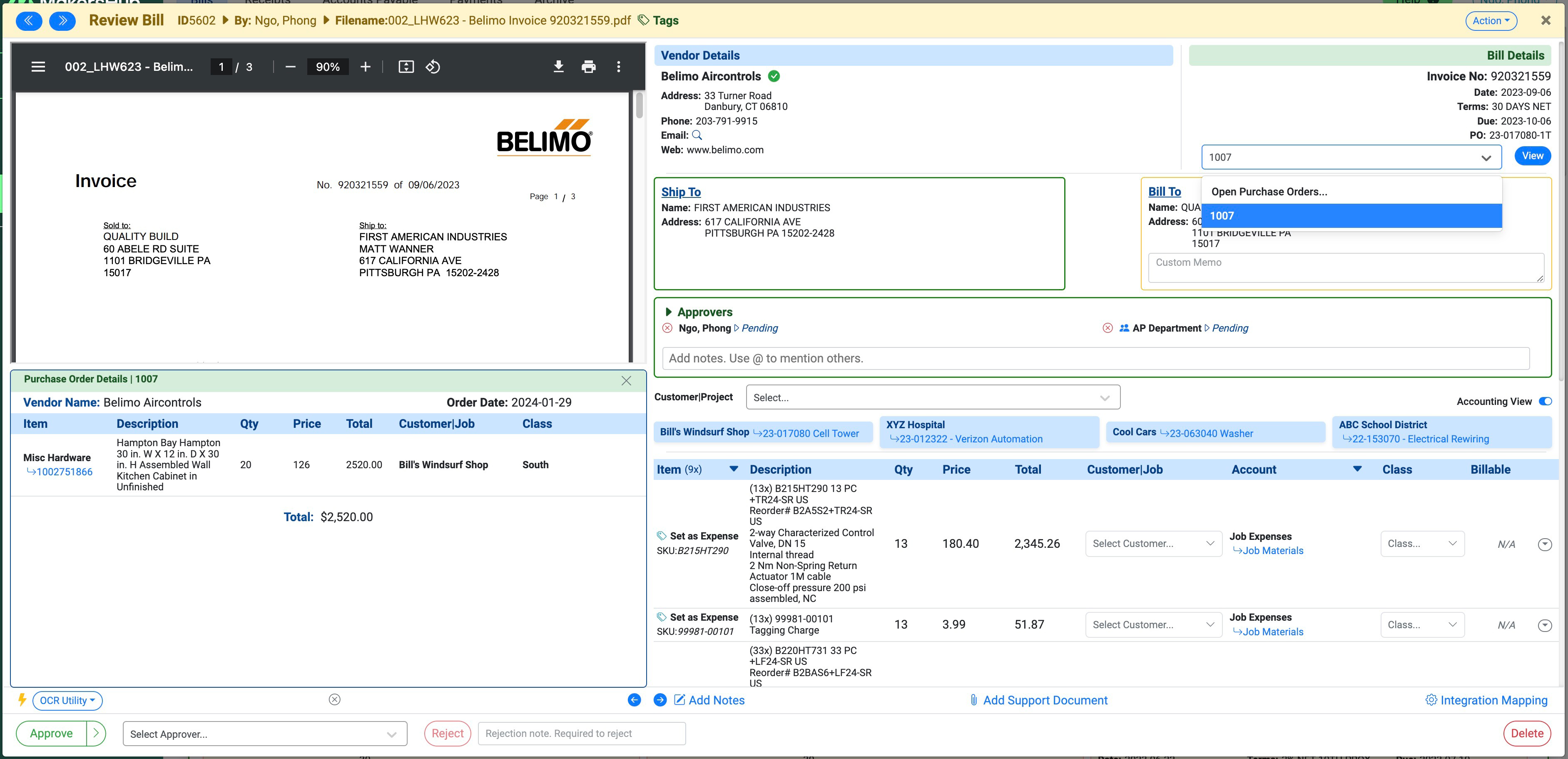Click the Reject button
This screenshot has width=1568, height=759.
(448, 734)
